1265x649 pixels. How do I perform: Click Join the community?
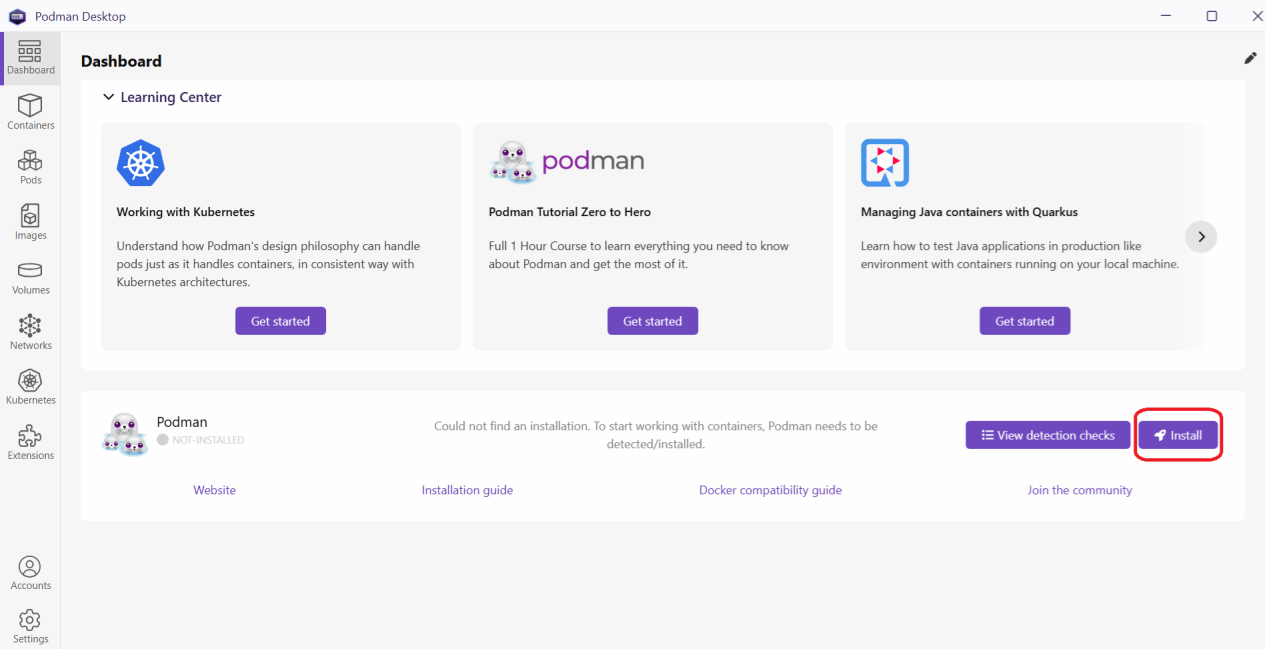1080,489
